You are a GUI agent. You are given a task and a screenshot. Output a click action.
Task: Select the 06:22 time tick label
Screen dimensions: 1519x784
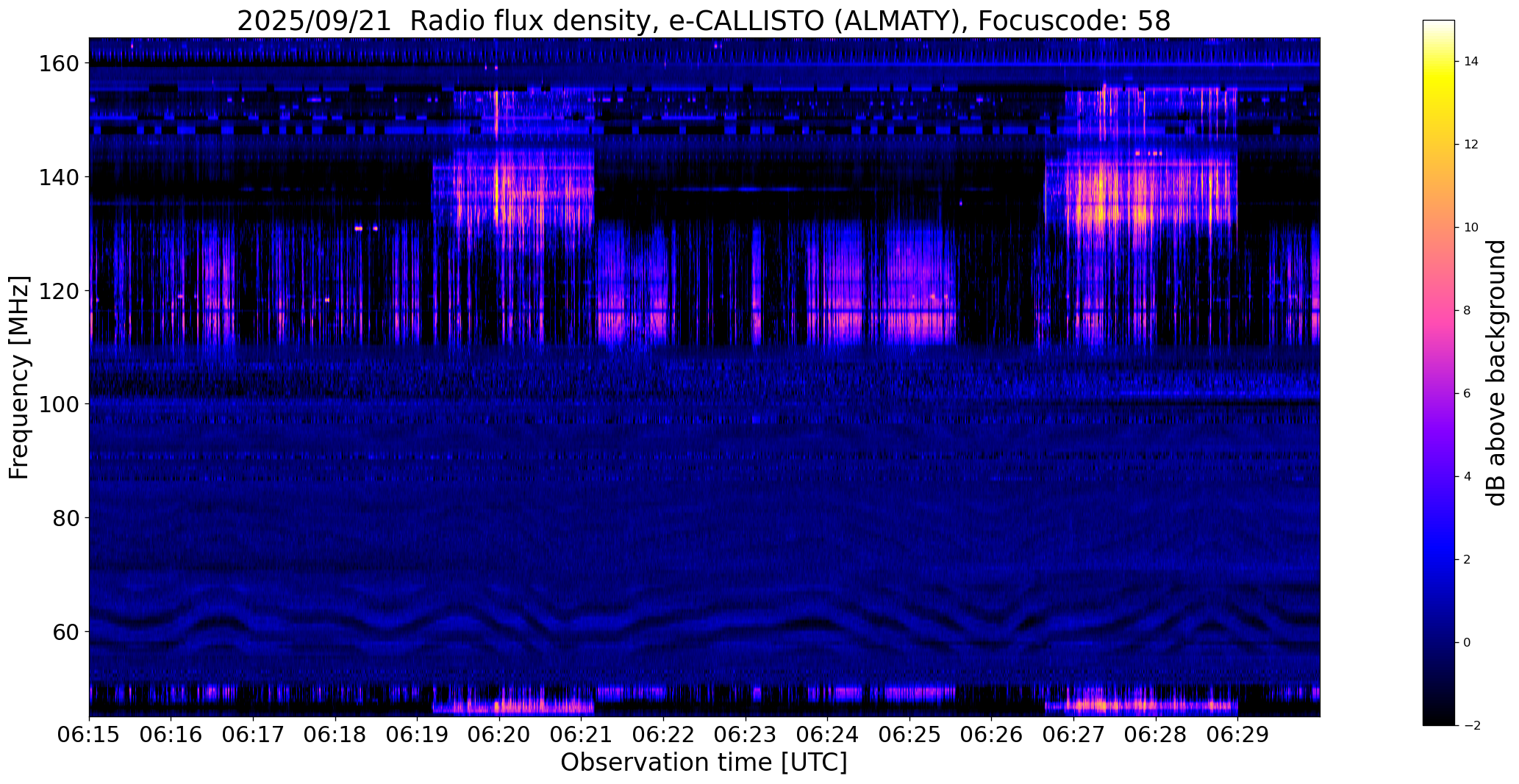pyautogui.click(x=664, y=734)
